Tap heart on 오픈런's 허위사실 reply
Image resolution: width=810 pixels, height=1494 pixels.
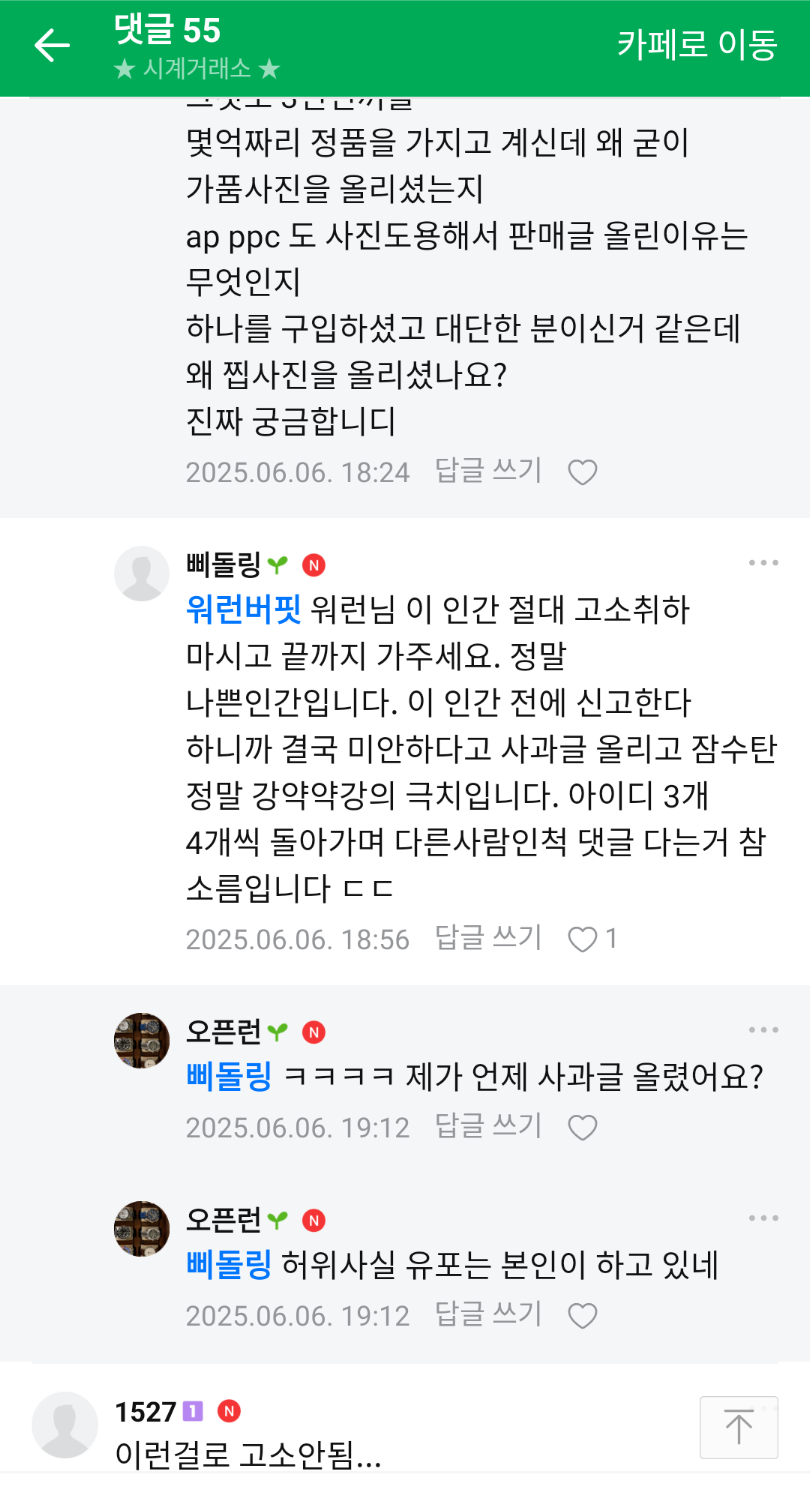click(x=582, y=1316)
